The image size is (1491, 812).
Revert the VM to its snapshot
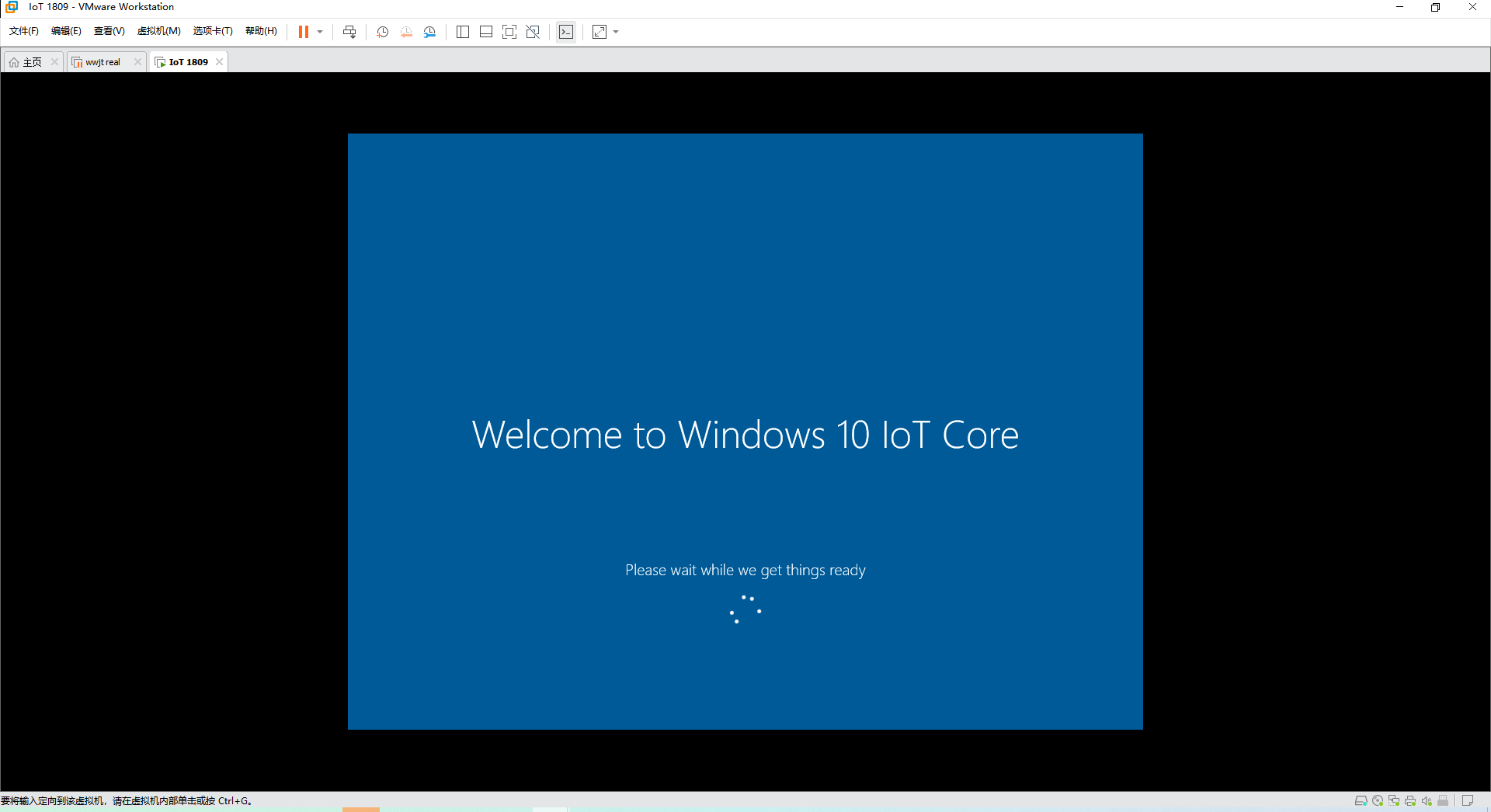(x=406, y=32)
